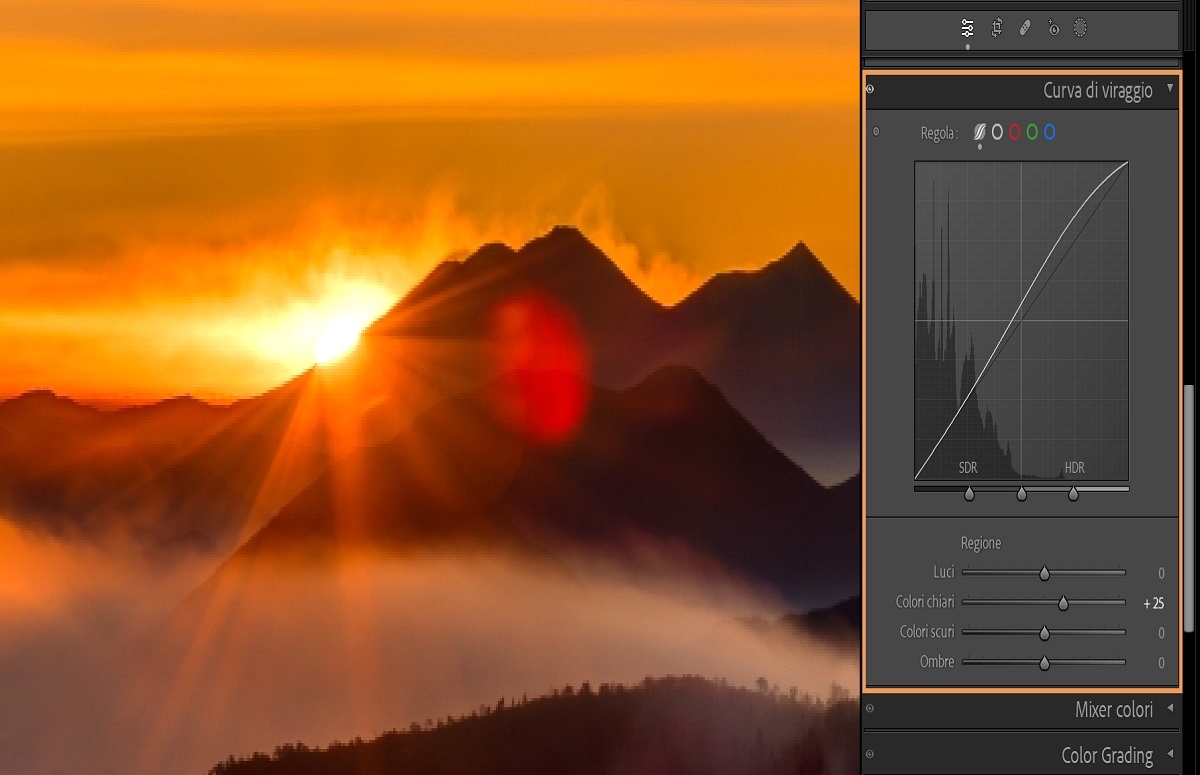1200x775 pixels.
Task: Select the parametric curve icon
Action: pyautogui.click(x=980, y=132)
